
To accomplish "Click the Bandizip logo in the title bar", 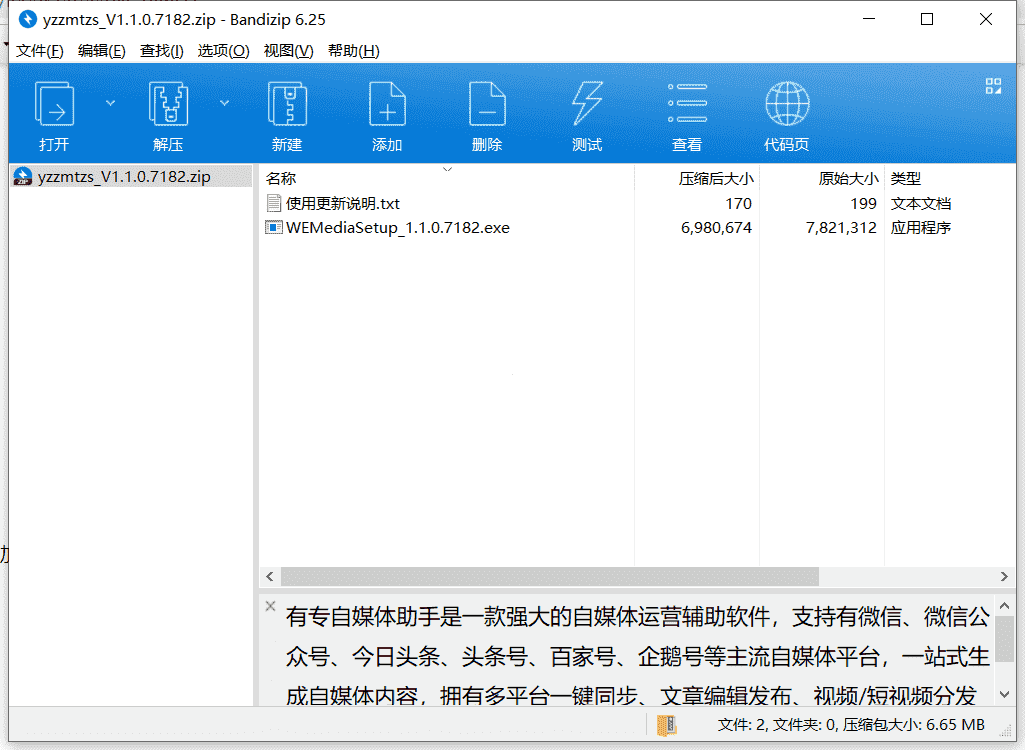I will click(27, 19).
